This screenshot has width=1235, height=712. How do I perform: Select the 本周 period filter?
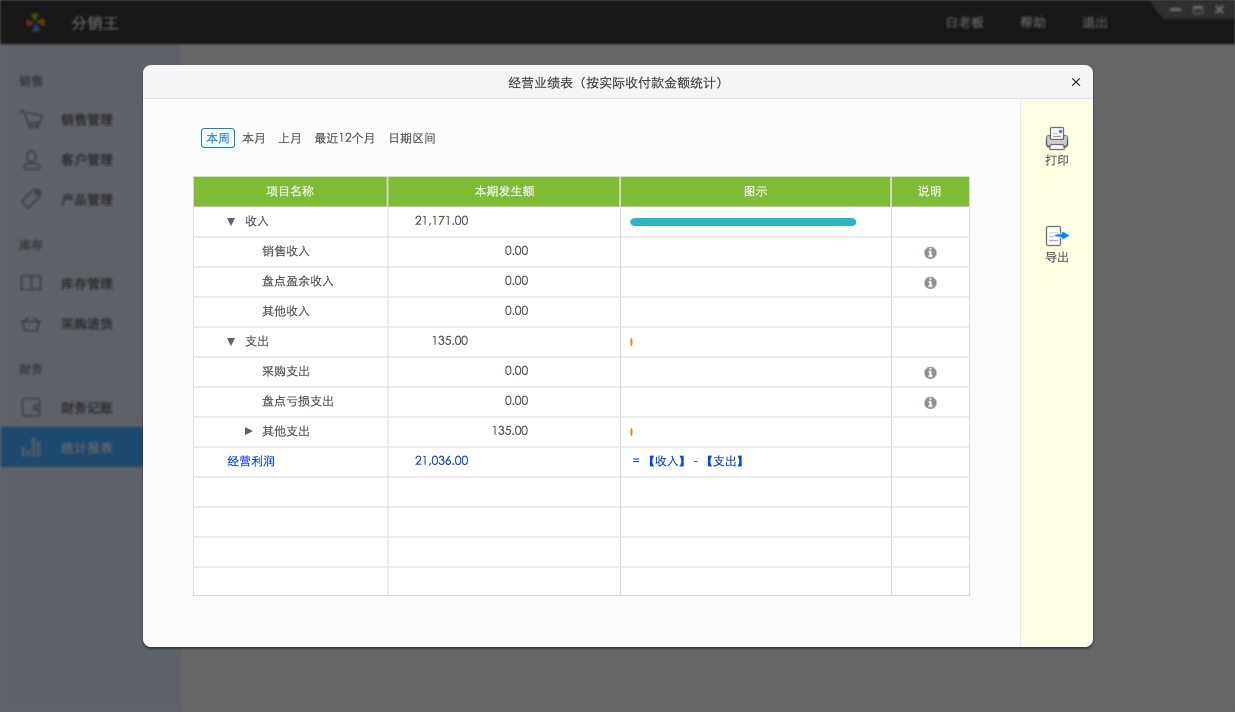pyautogui.click(x=217, y=139)
